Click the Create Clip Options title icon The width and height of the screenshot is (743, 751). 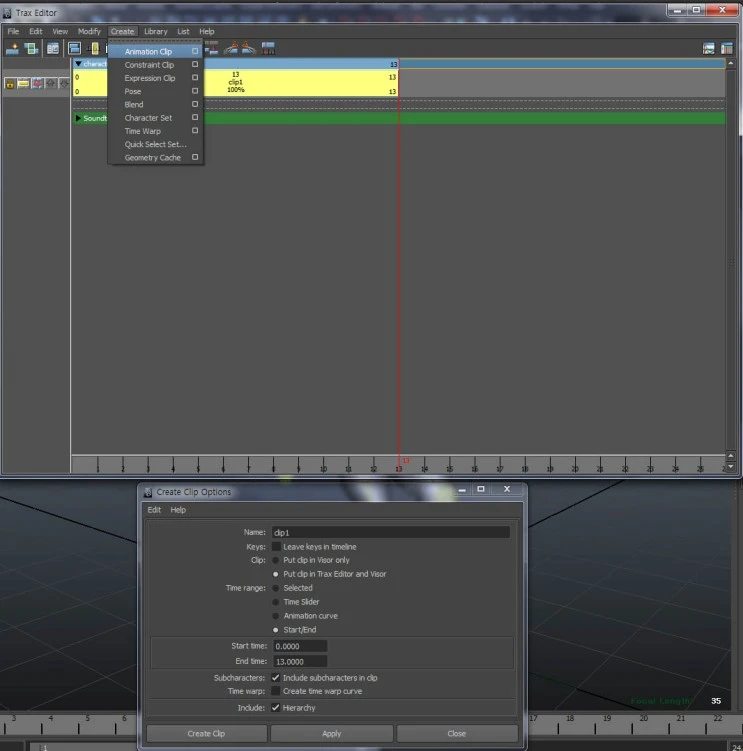[x=148, y=492]
